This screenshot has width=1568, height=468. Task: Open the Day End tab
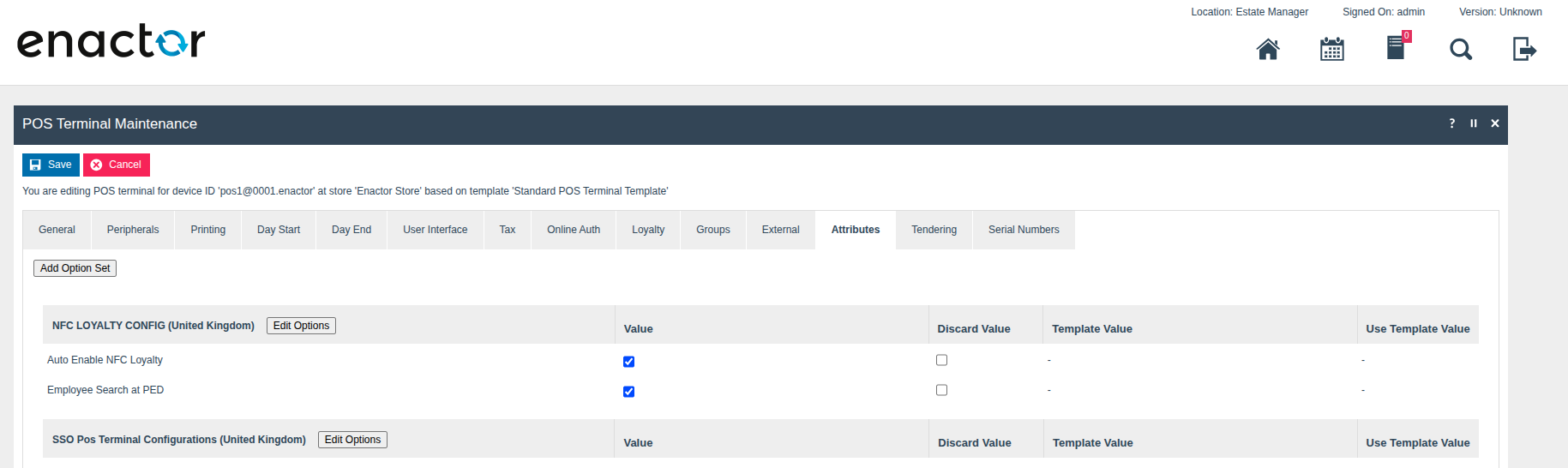351,230
